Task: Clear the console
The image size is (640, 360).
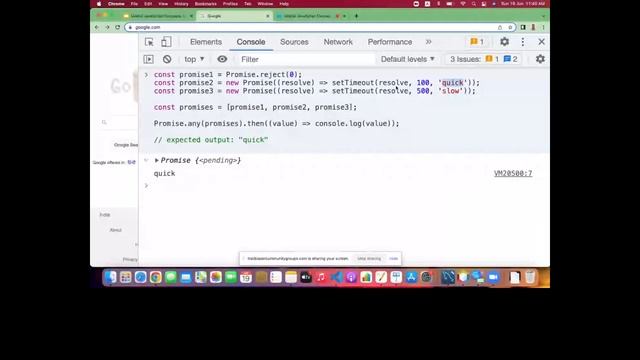Action: point(167,59)
